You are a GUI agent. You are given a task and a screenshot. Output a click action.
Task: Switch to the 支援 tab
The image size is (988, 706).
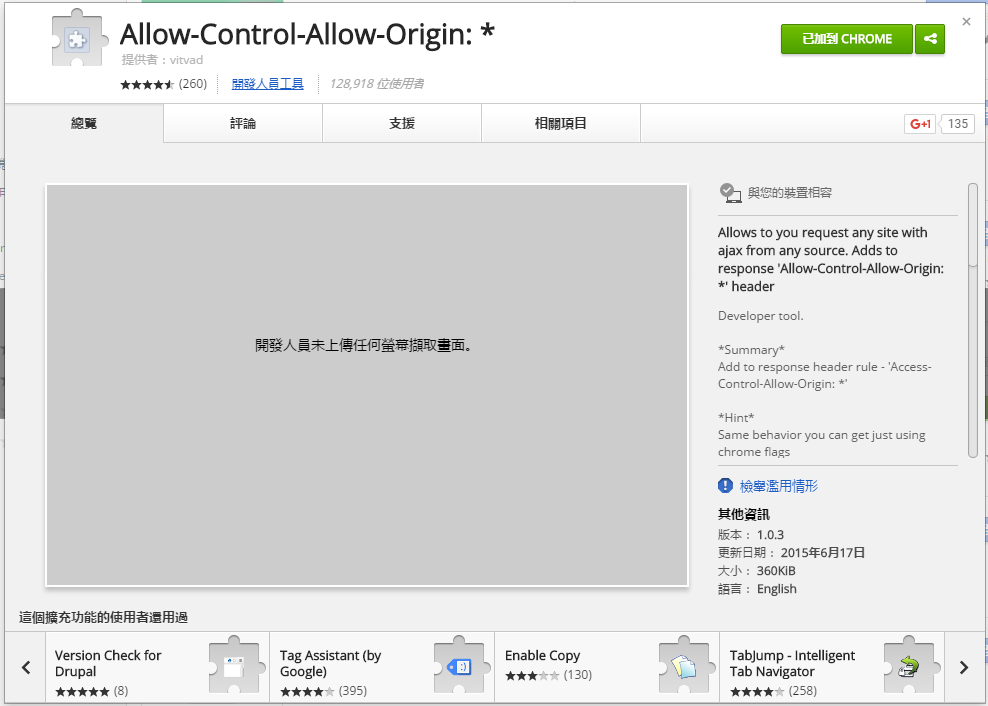(x=402, y=124)
